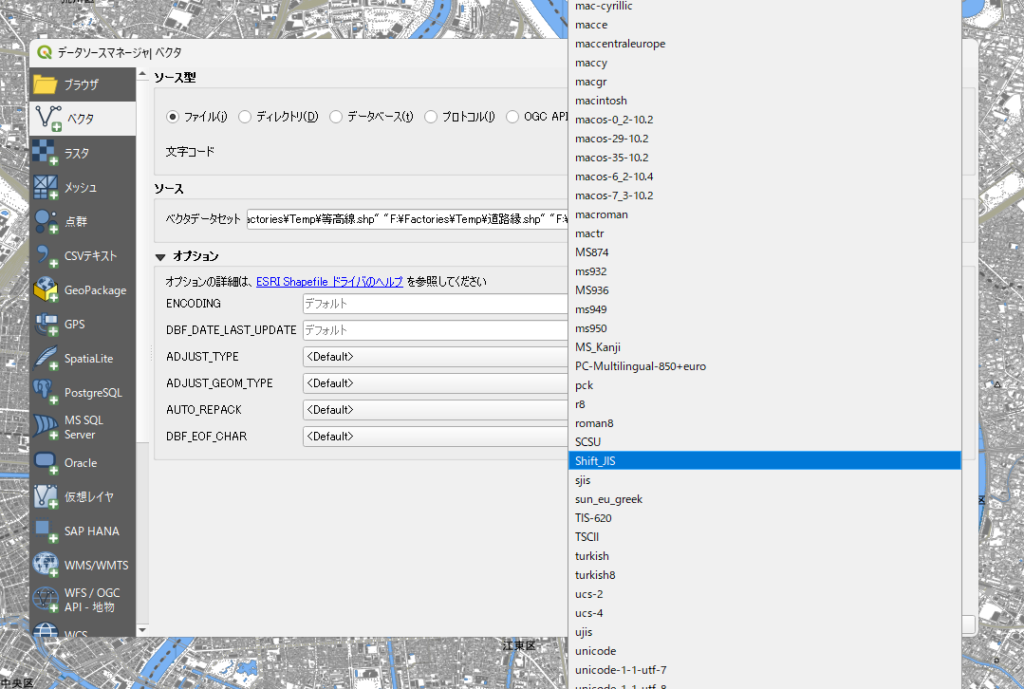Collapse the Options (オプション) section triangle
The height and width of the screenshot is (689, 1024).
(161, 257)
